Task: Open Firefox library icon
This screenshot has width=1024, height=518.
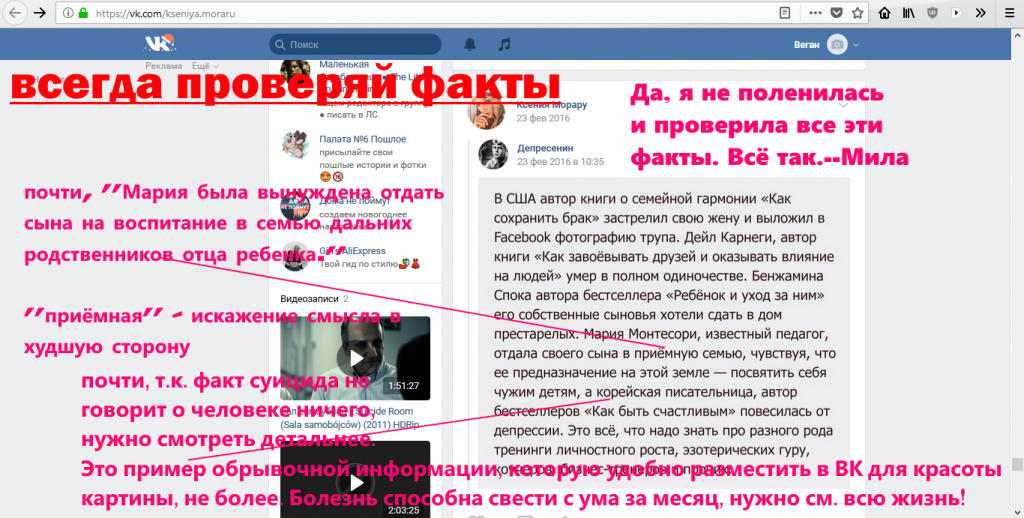Action: point(909,14)
